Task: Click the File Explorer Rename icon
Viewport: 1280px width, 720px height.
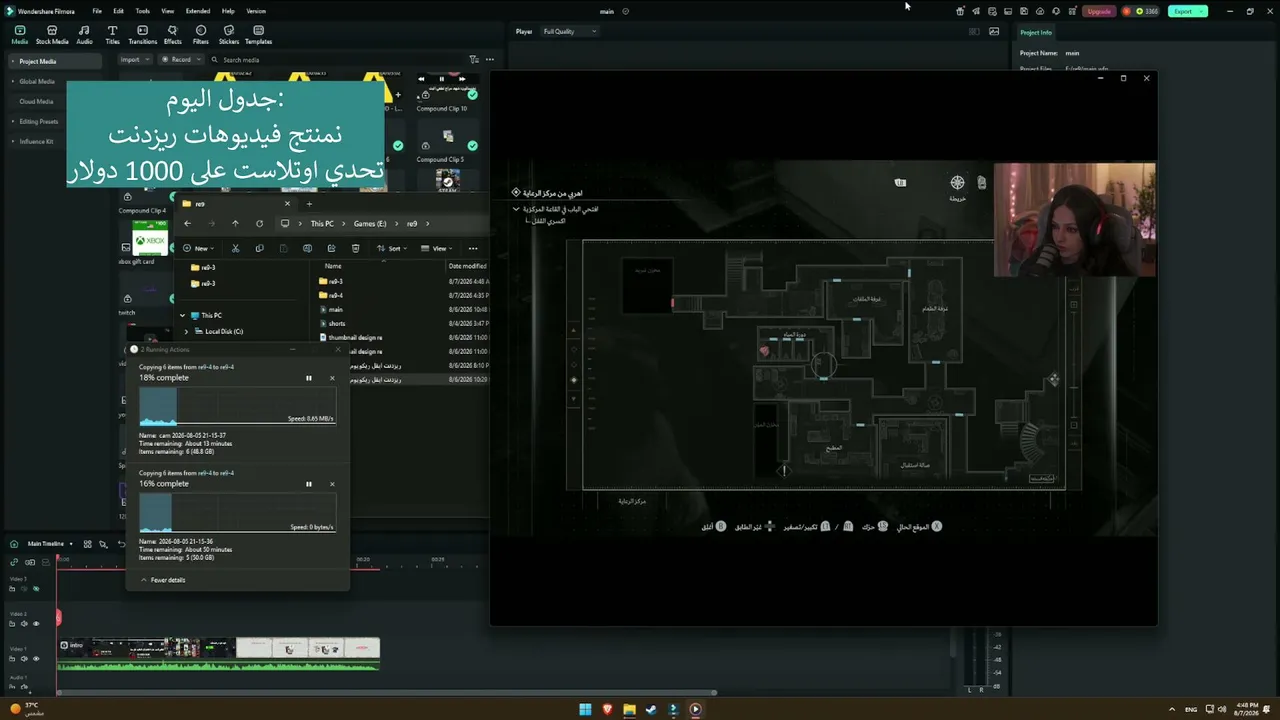Action: point(307,248)
